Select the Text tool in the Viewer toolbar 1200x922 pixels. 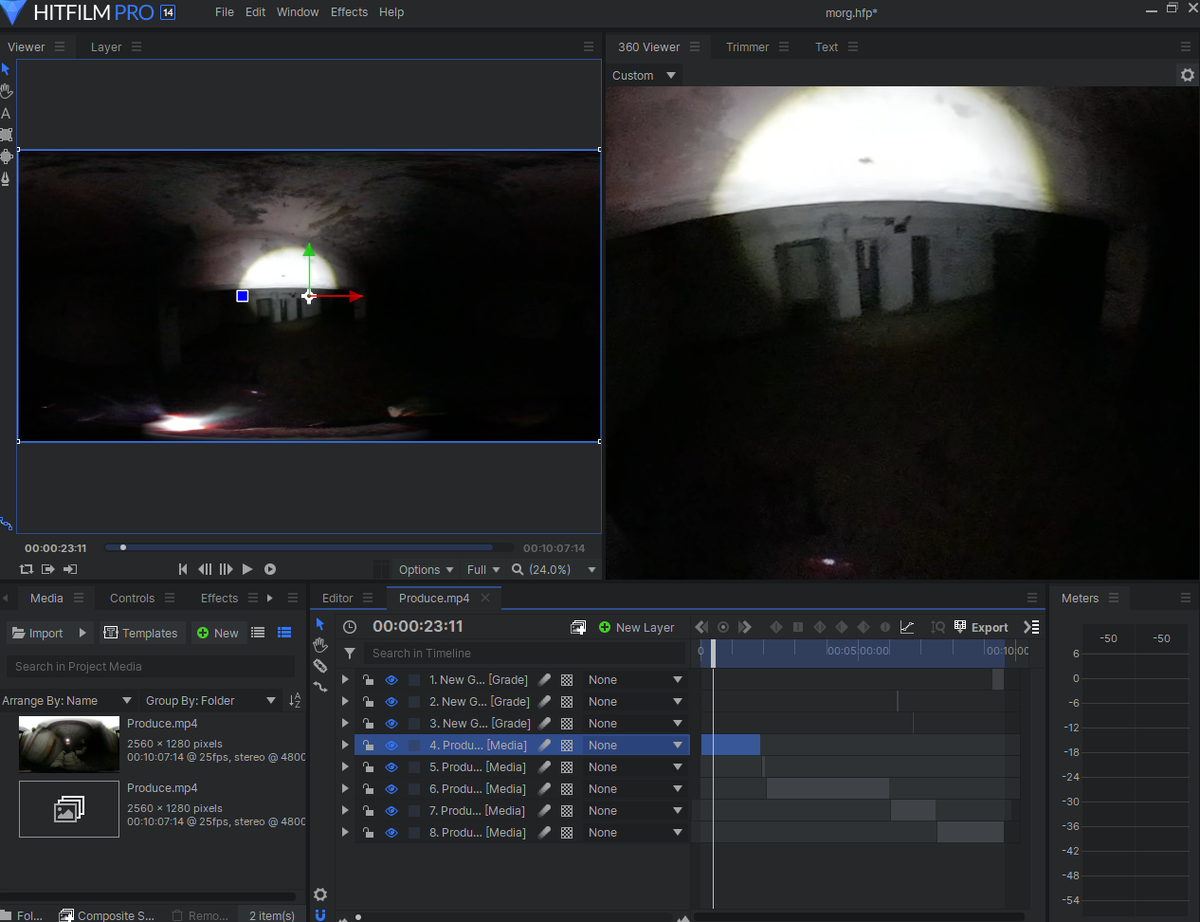(x=6, y=113)
